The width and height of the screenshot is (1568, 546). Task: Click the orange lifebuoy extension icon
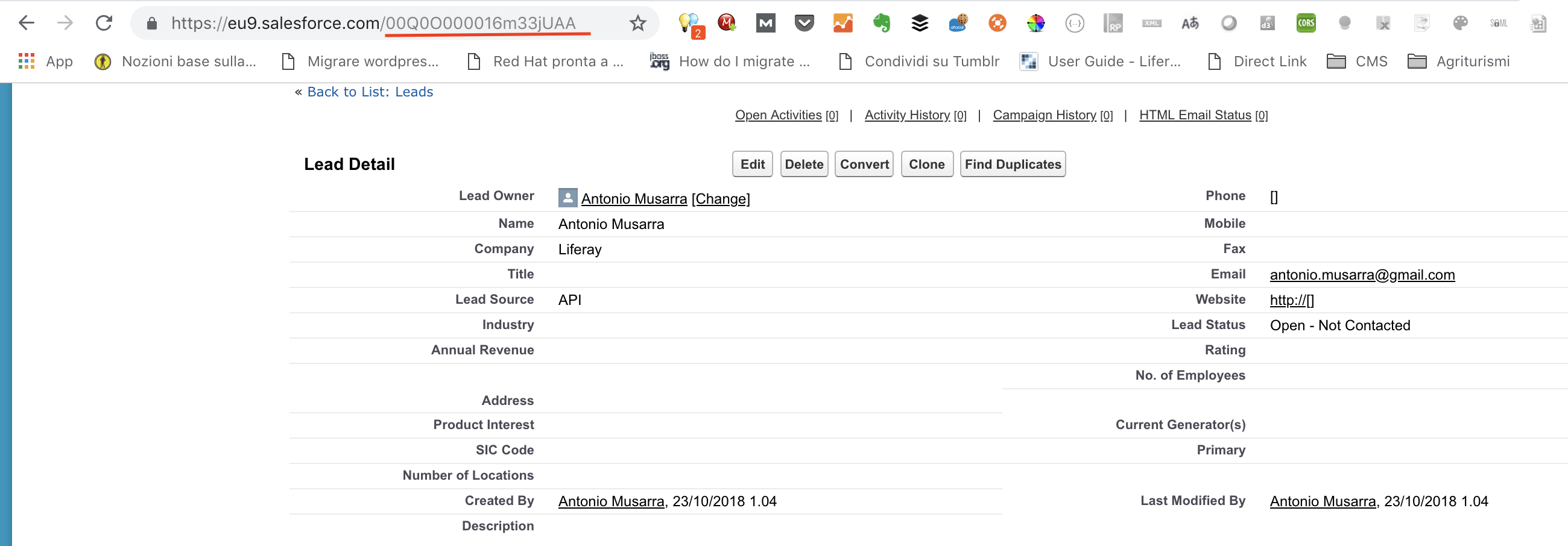(x=997, y=23)
